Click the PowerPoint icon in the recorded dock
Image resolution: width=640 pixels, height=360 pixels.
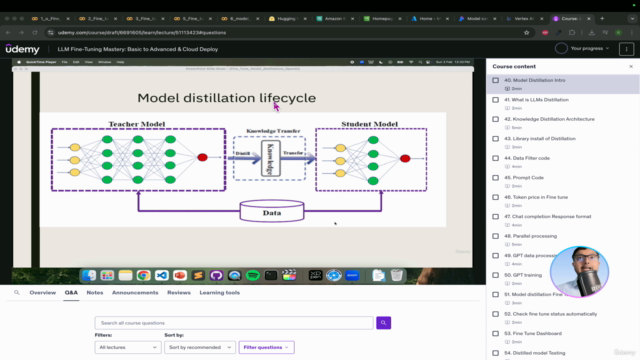coord(180,276)
